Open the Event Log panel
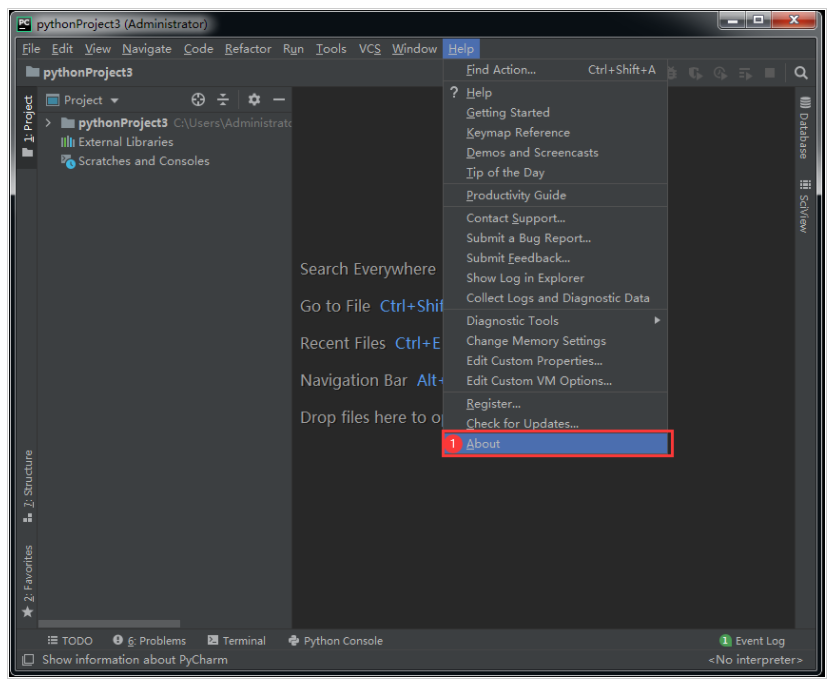This screenshot has height=685, width=837. pyautogui.click(x=752, y=641)
